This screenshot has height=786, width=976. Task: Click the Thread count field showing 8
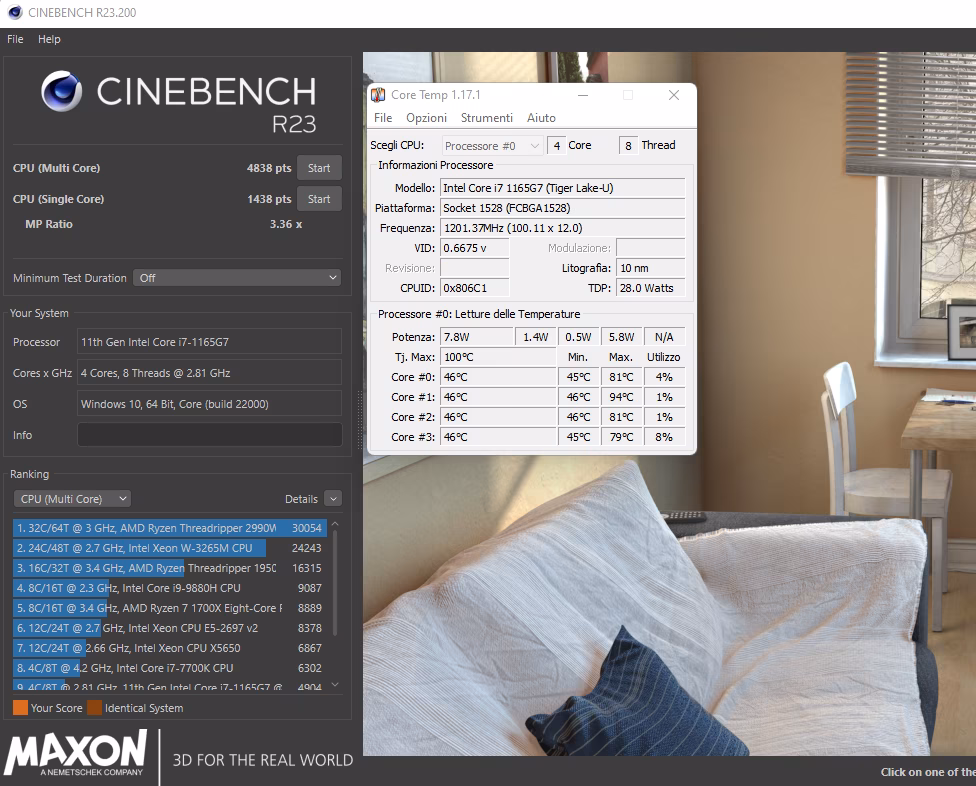coord(628,146)
